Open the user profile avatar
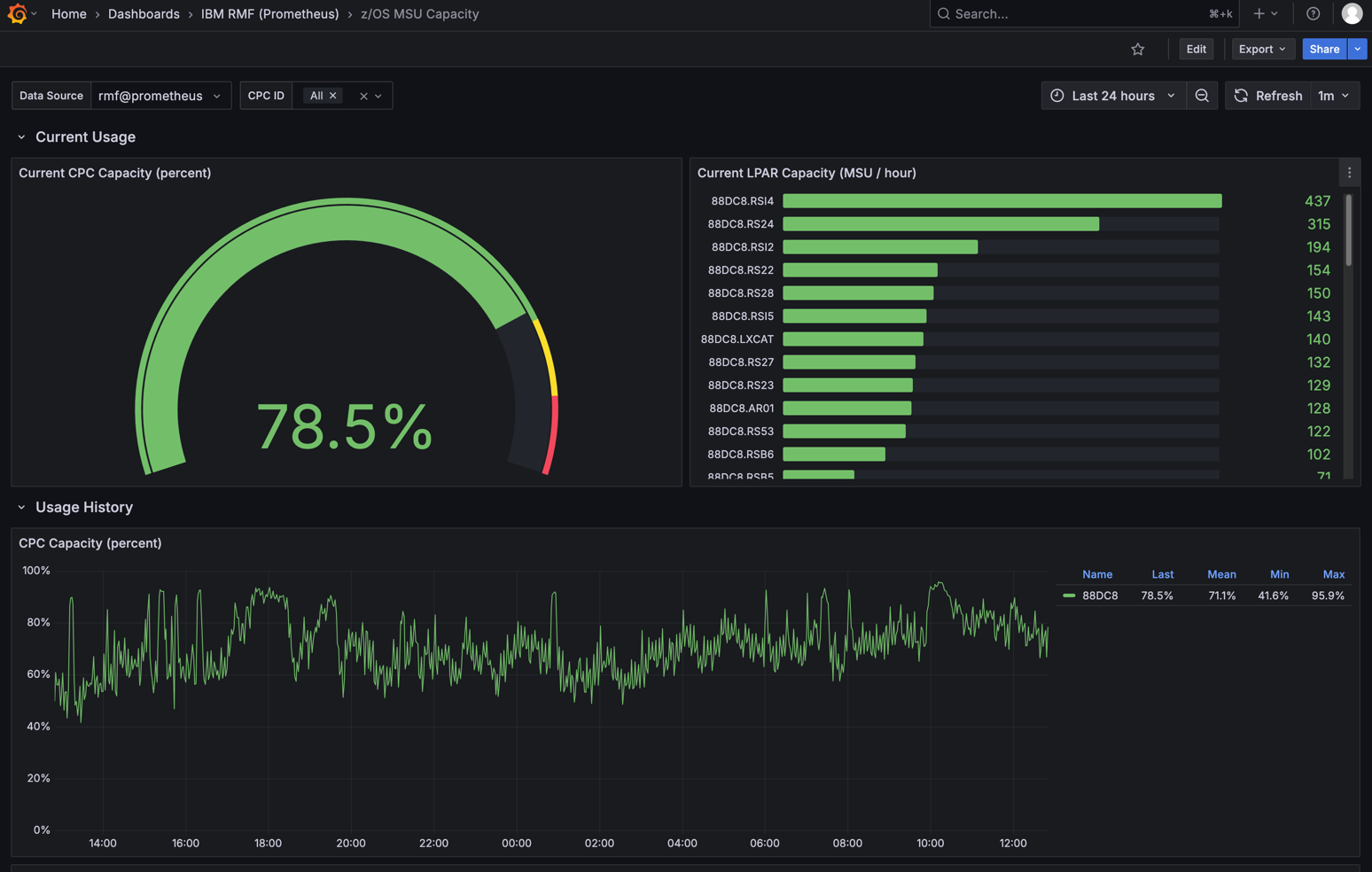Screen dimensions: 1372x872 coord(1352,14)
